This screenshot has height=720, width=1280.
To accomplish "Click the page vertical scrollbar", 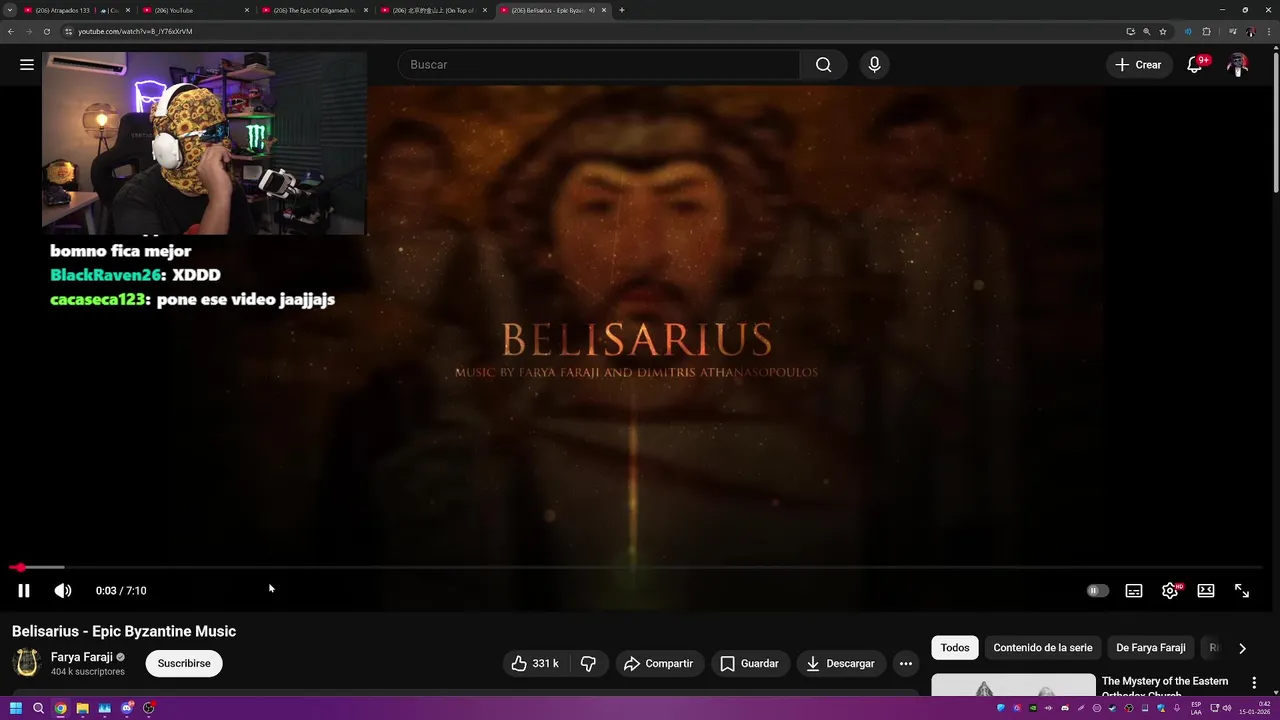I will tap(1275, 120).
